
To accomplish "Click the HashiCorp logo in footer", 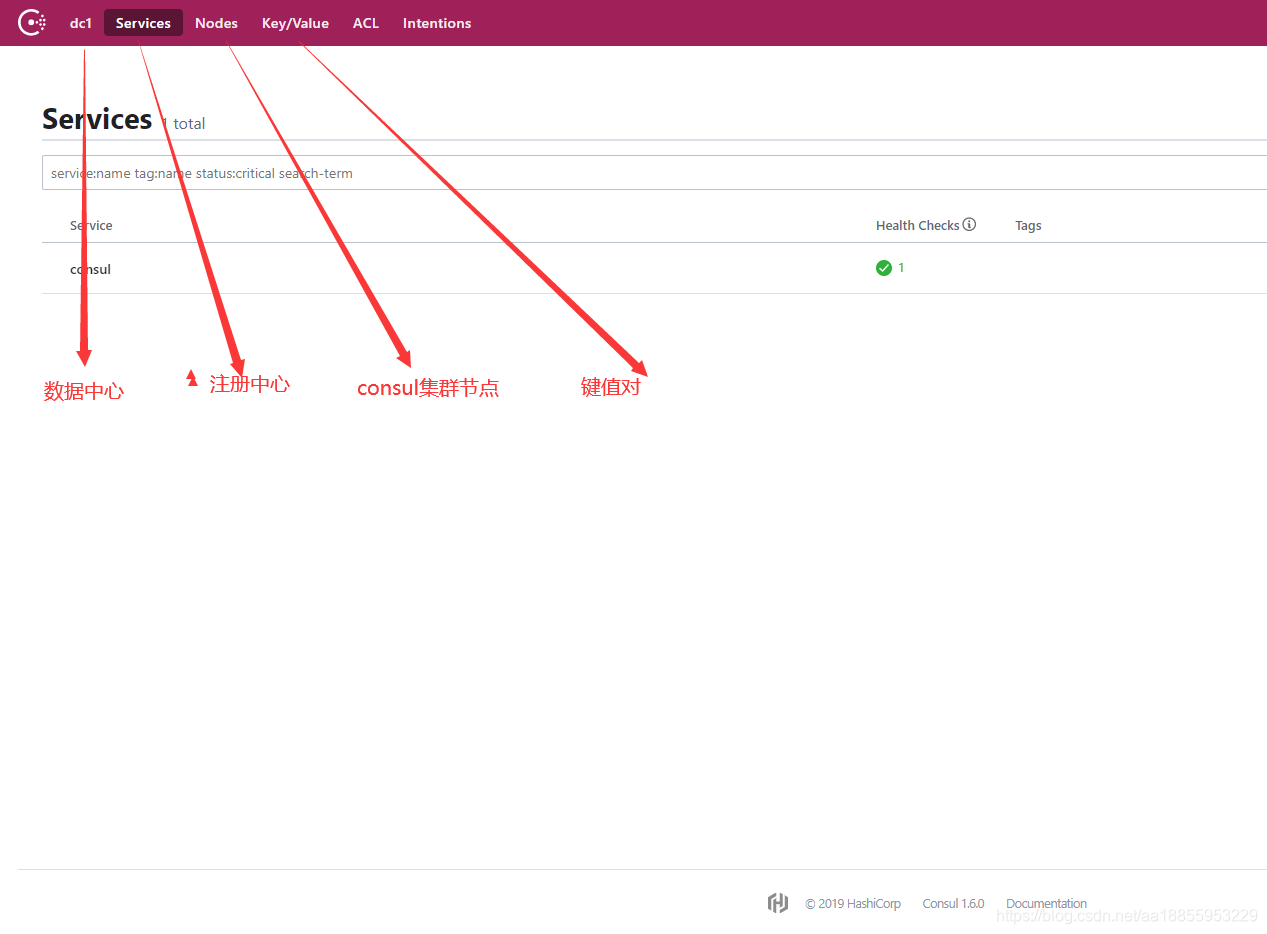I will tap(778, 903).
